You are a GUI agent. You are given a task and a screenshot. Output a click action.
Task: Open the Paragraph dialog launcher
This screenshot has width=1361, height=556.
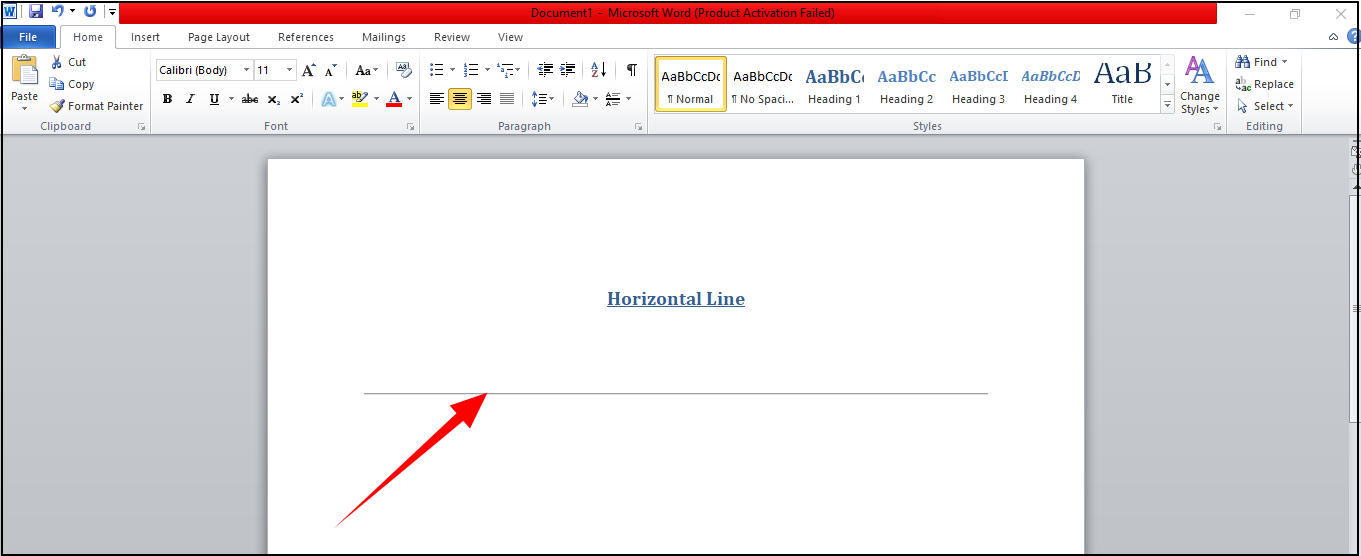pos(638,127)
